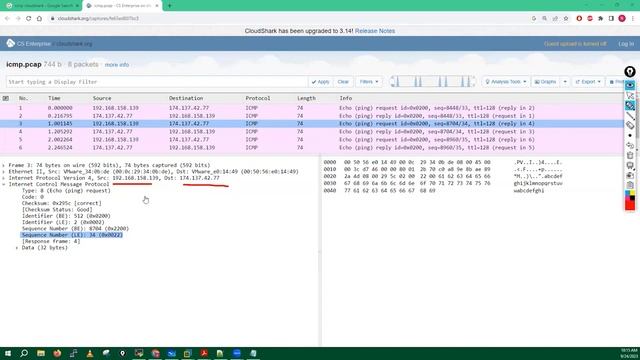Select the arrow pointer annotation tool
Screen dimensions: 640x360
[630, 96]
